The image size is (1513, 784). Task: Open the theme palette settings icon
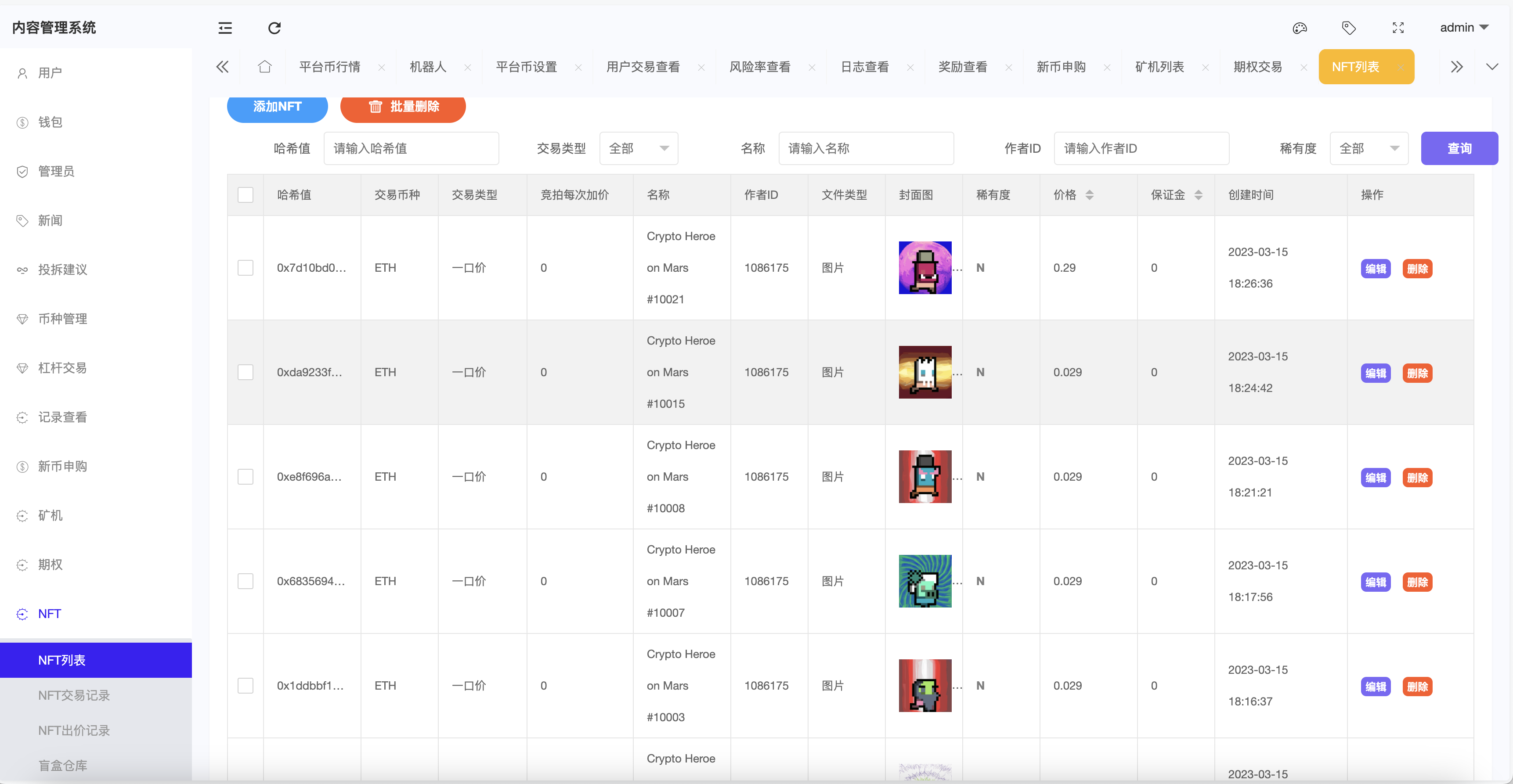pos(1300,28)
